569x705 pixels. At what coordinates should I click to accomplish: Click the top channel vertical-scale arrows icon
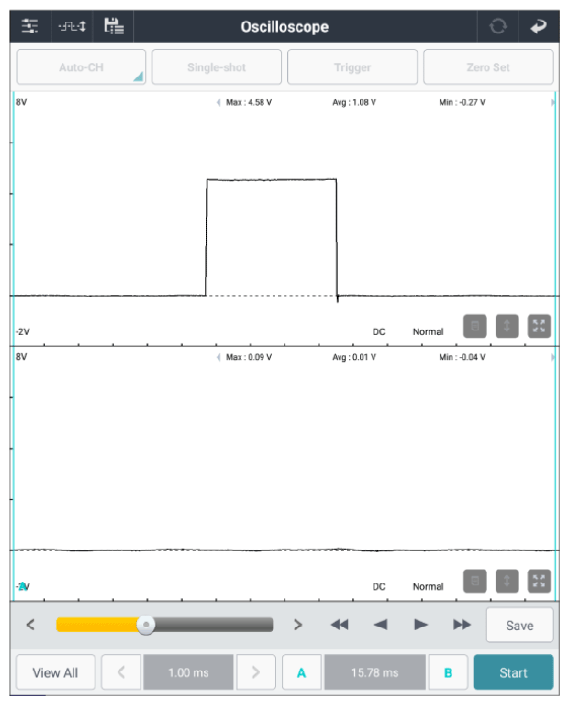pos(507,326)
